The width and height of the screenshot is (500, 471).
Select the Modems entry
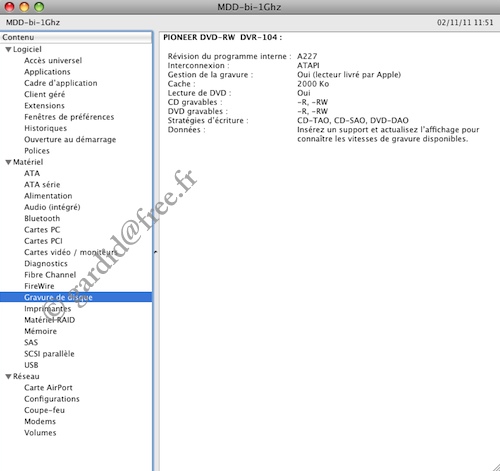coord(40,422)
